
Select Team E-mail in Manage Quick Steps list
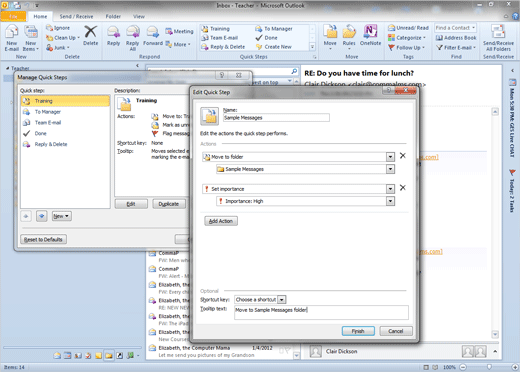click(x=65, y=123)
